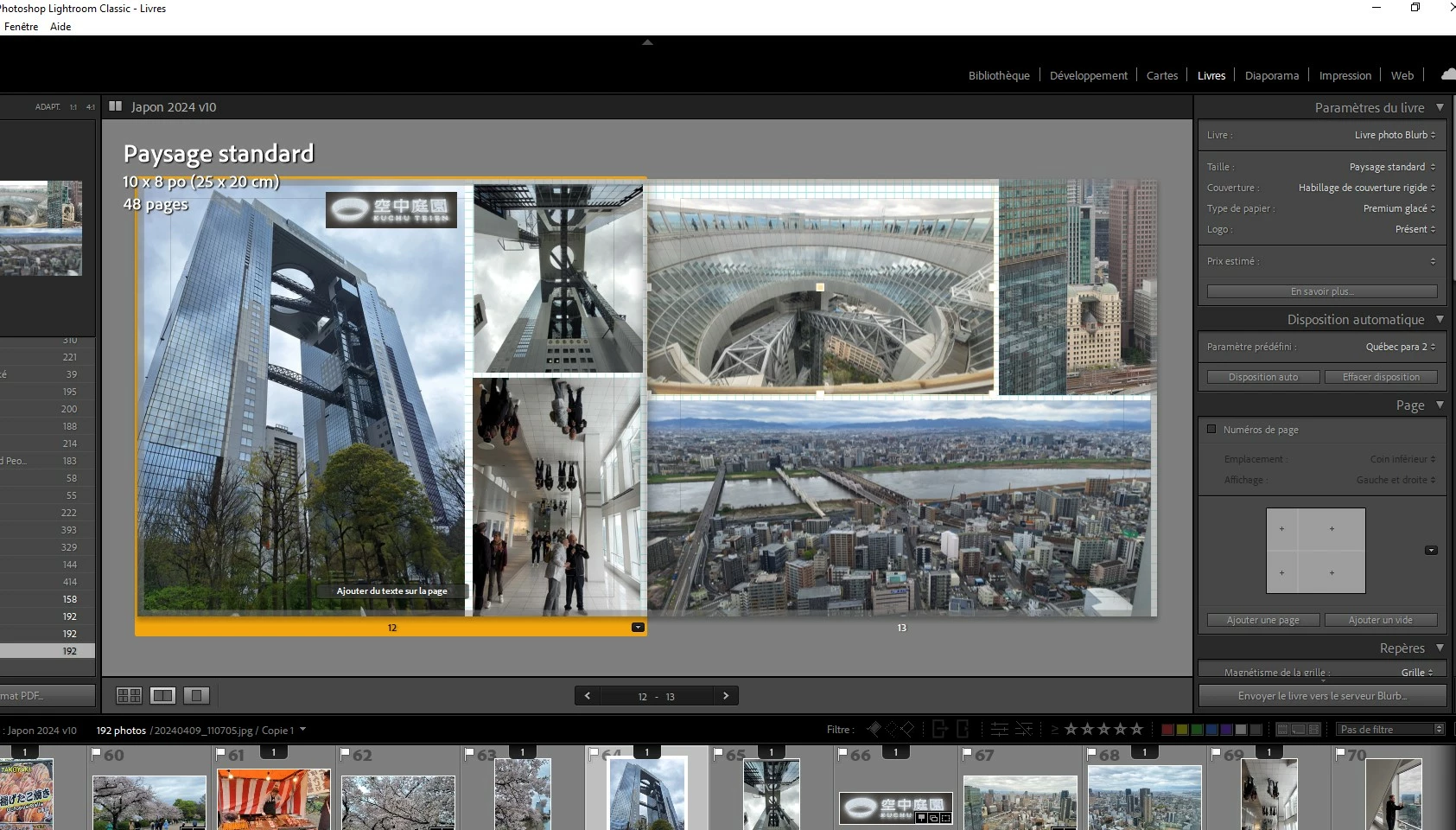
Task: Toggle flag on filmstrip photo 62
Action: [346, 754]
